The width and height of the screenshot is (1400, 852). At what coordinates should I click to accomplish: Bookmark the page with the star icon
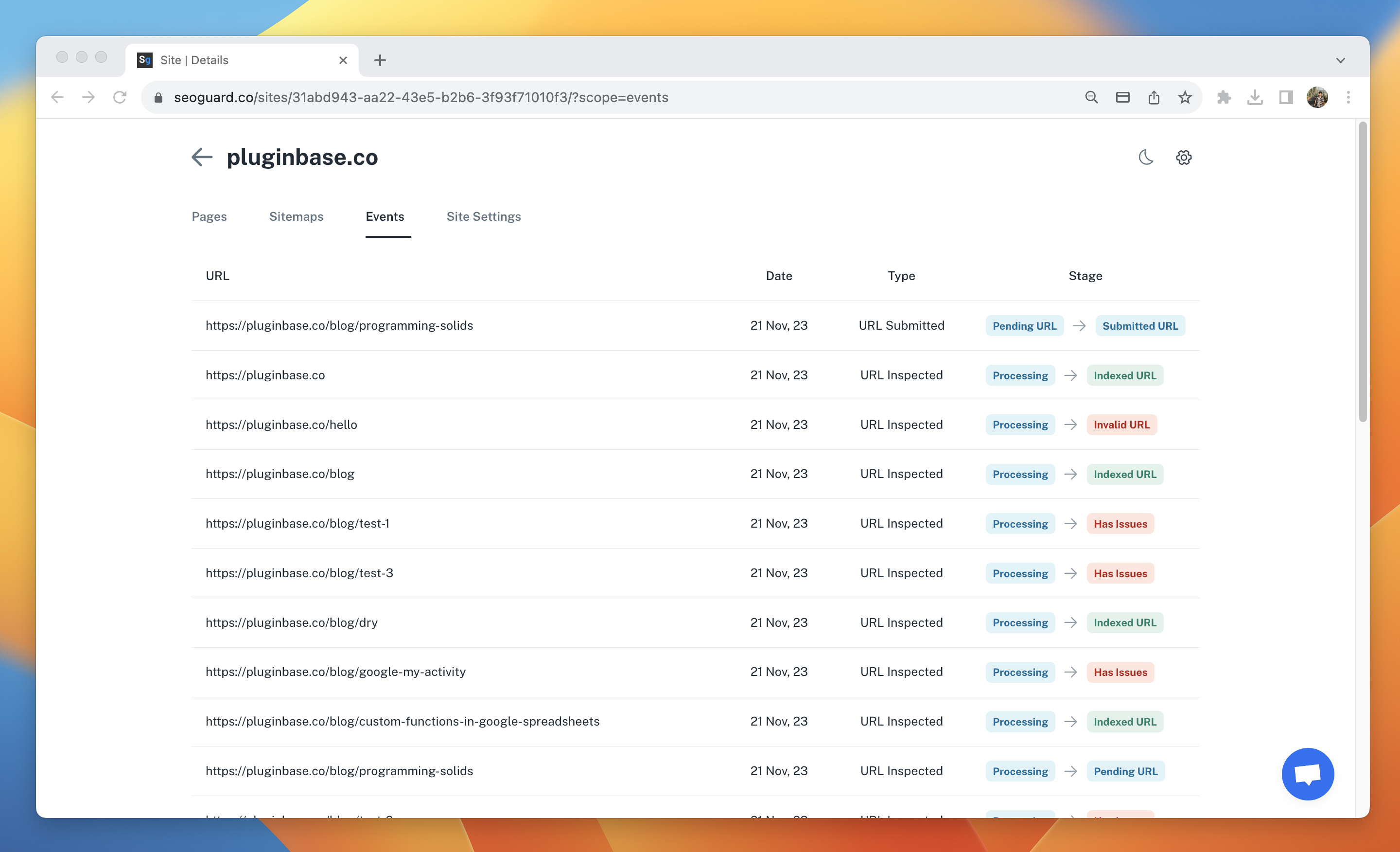(x=1185, y=98)
